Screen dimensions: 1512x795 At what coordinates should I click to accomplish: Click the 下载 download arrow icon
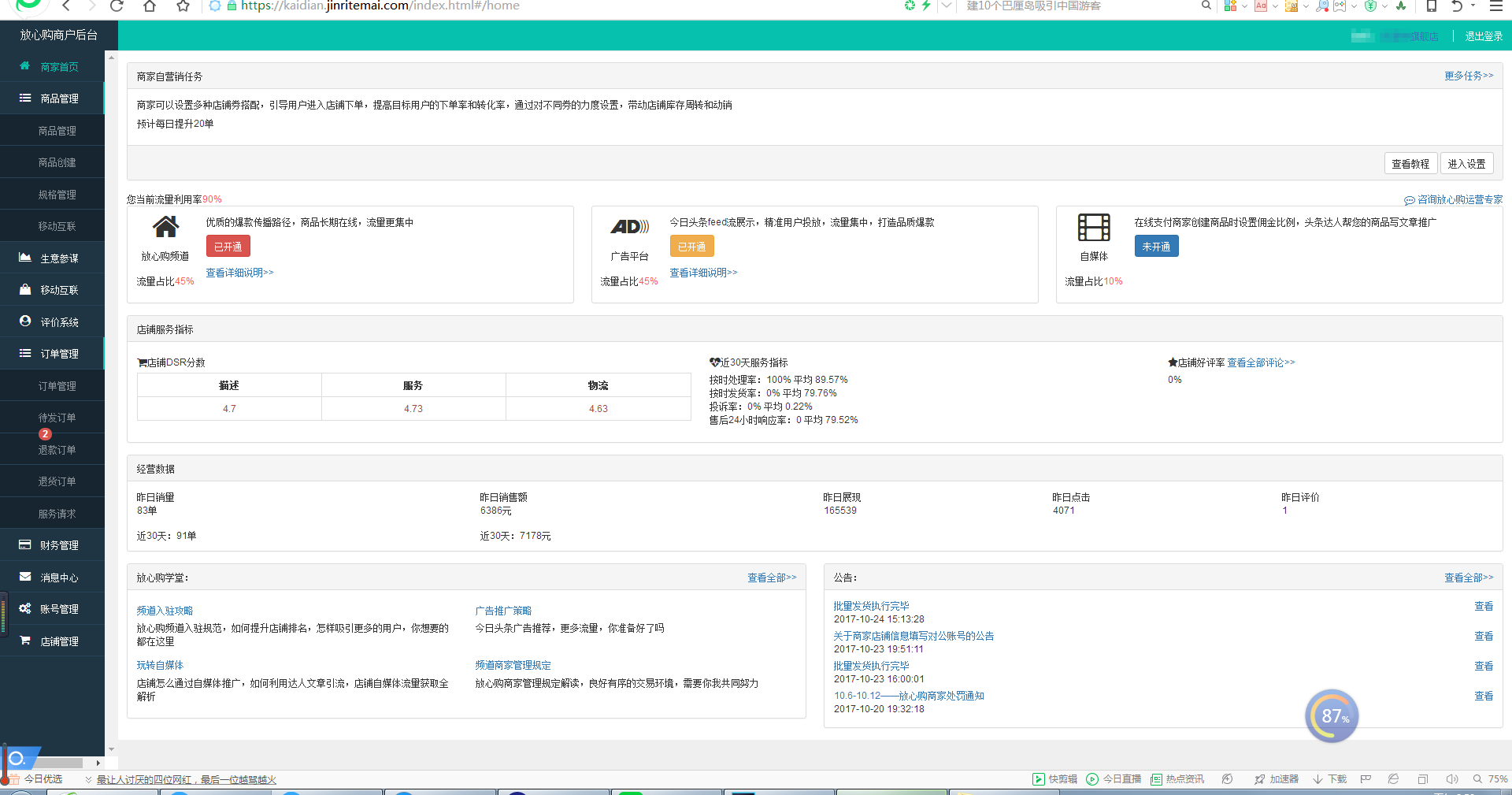(1317, 779)
